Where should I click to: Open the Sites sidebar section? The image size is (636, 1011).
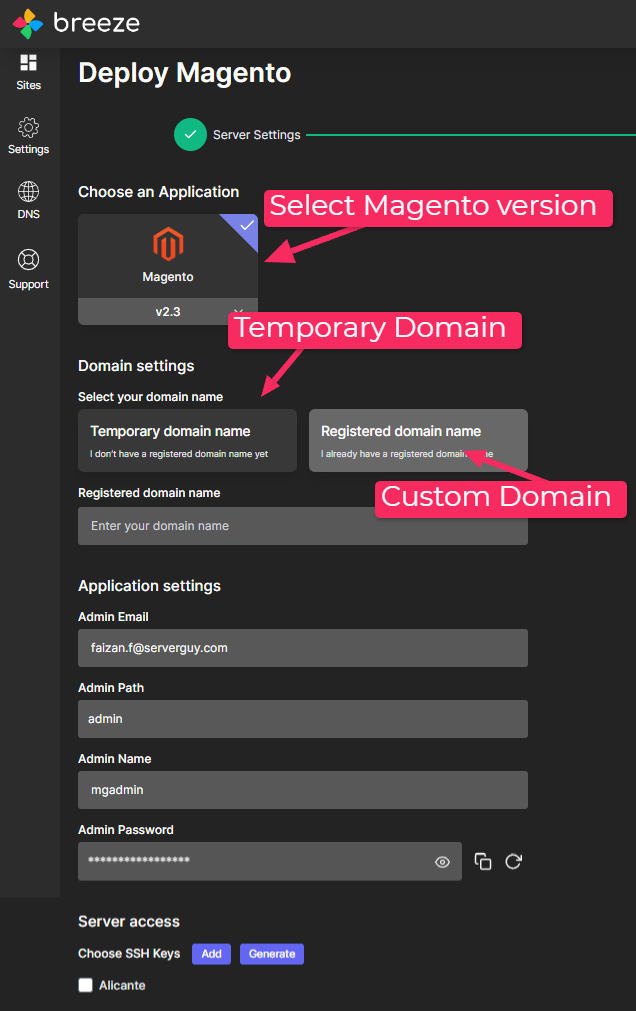pyautogui.click(x=28, y=72)
